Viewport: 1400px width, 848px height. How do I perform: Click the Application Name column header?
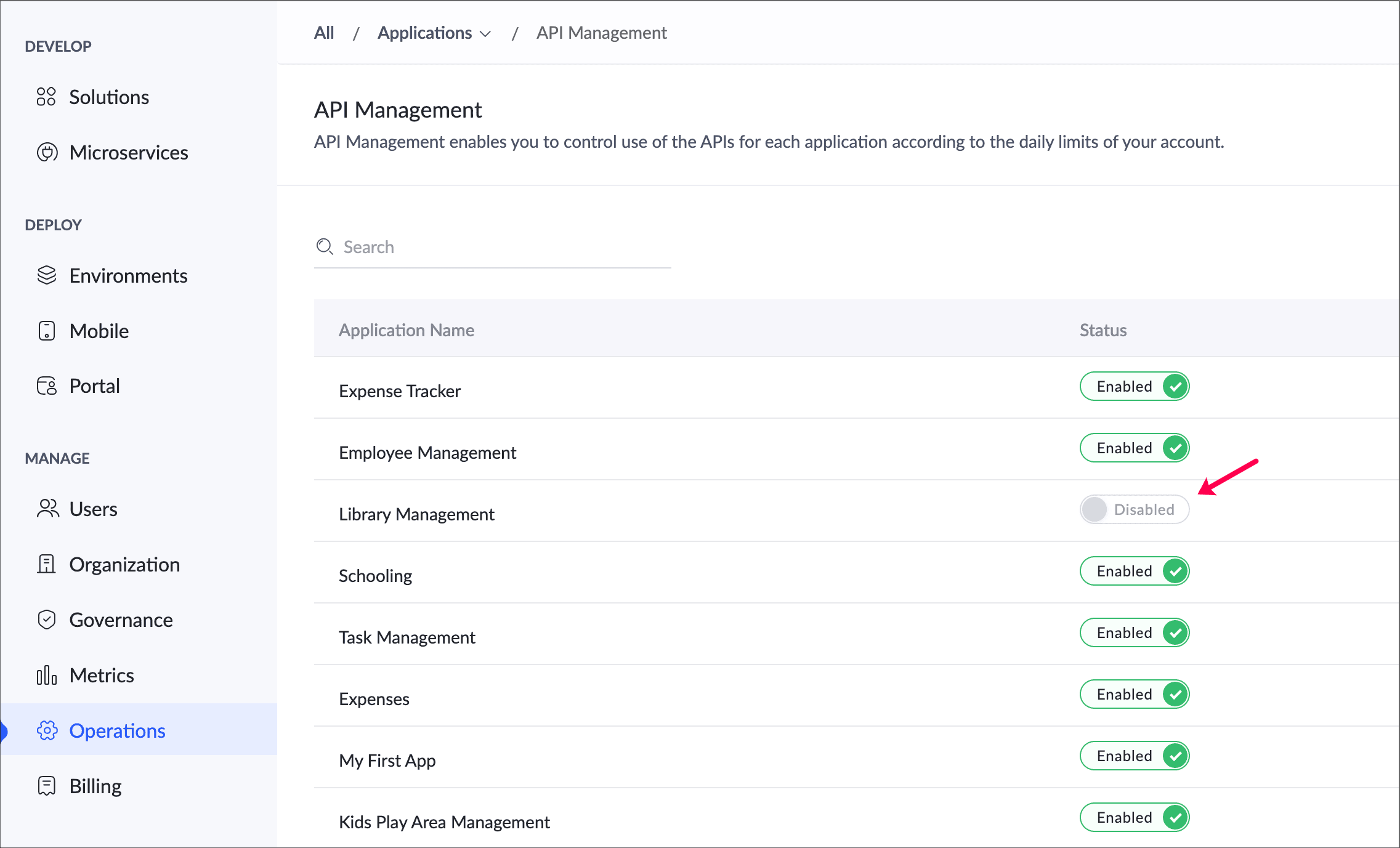pos(407,330)
